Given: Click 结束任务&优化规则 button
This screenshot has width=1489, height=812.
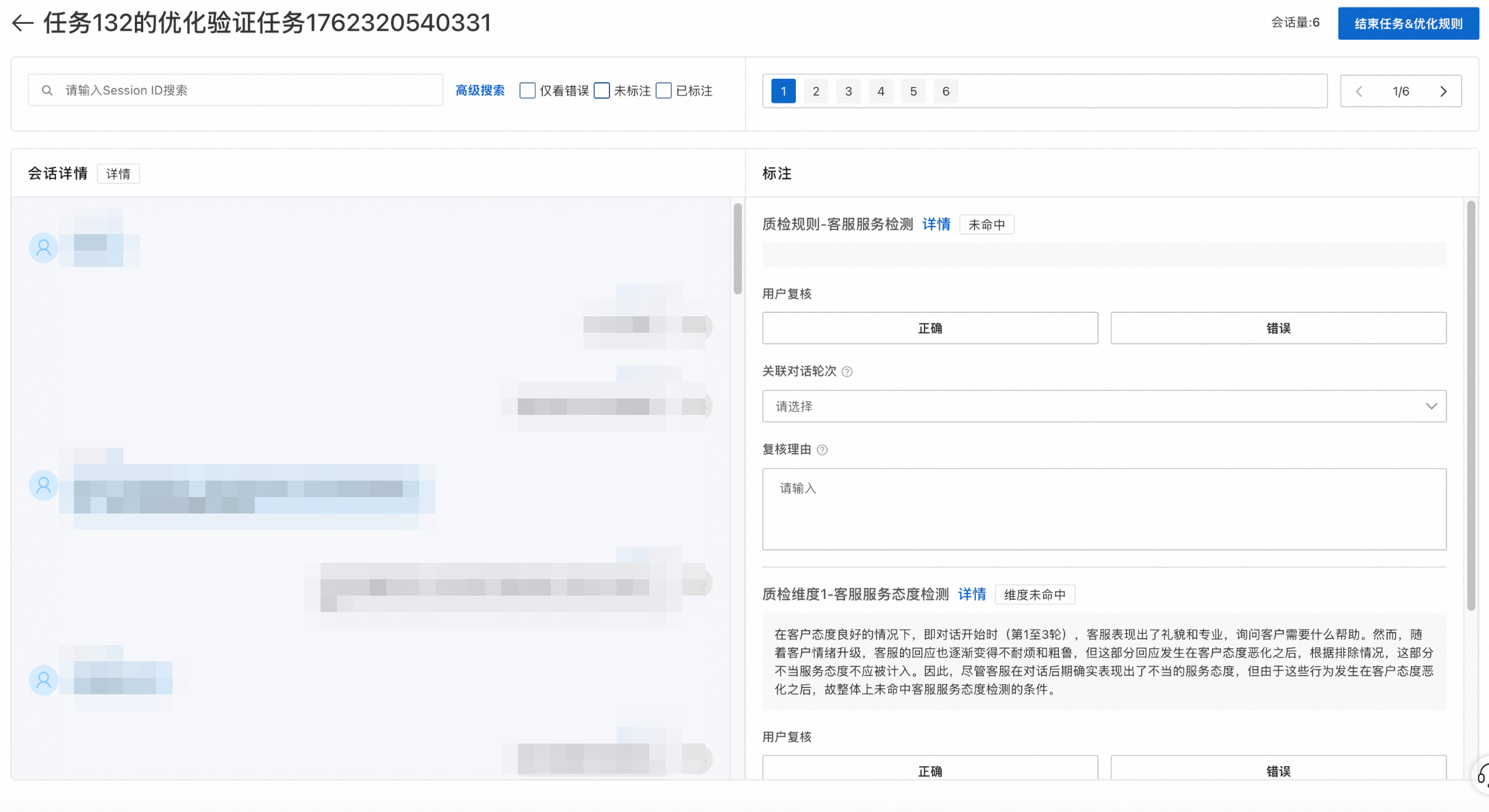Looking at the screenshot, I should [x=1408, y=23].
